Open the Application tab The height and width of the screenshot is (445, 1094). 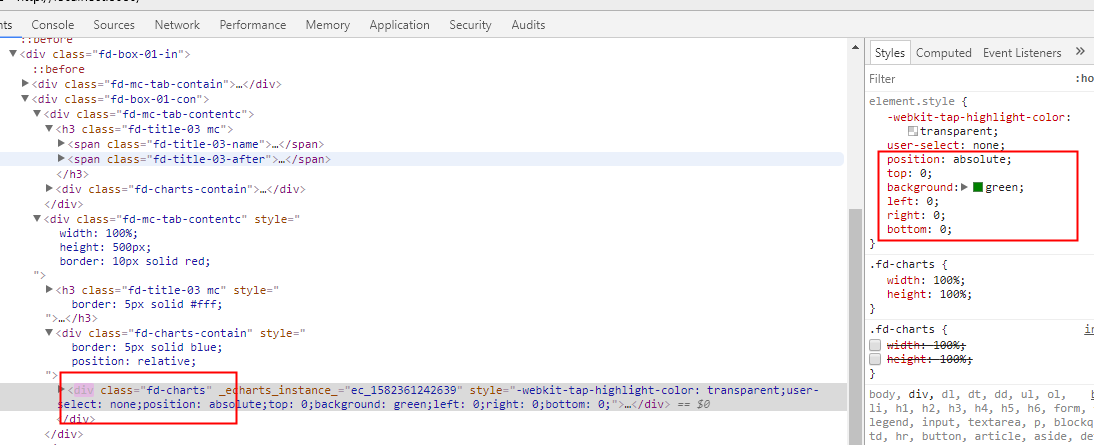399,25
